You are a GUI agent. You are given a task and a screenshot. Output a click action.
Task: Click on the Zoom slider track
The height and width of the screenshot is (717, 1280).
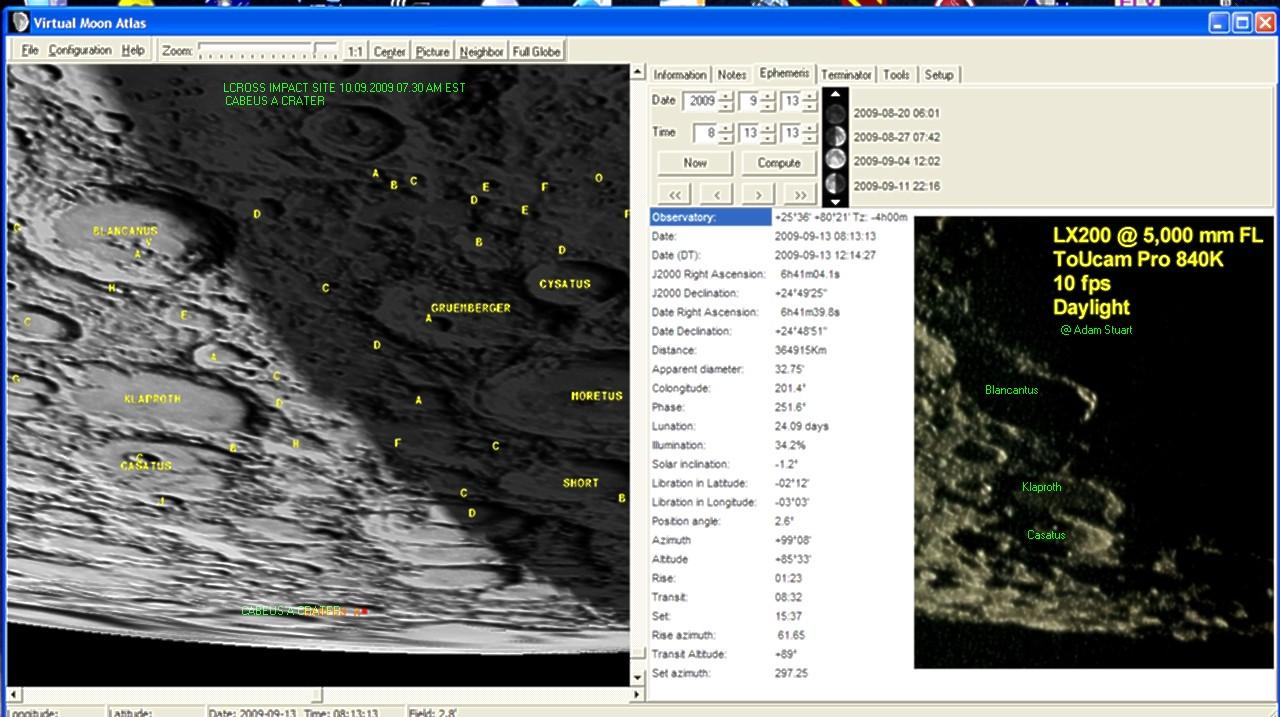(268, 50)
